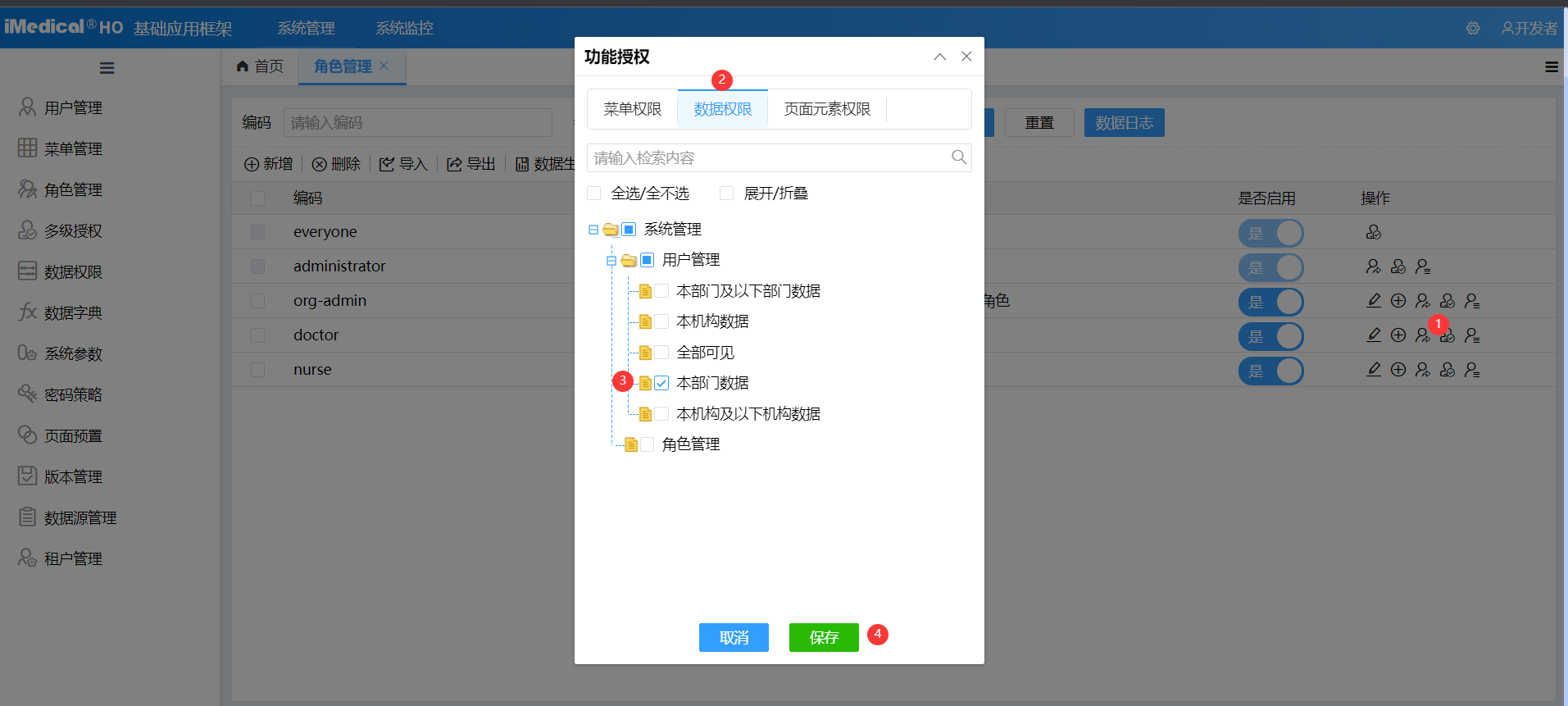Collapse sidebar with hamburger menu icon

click(107, 68)
